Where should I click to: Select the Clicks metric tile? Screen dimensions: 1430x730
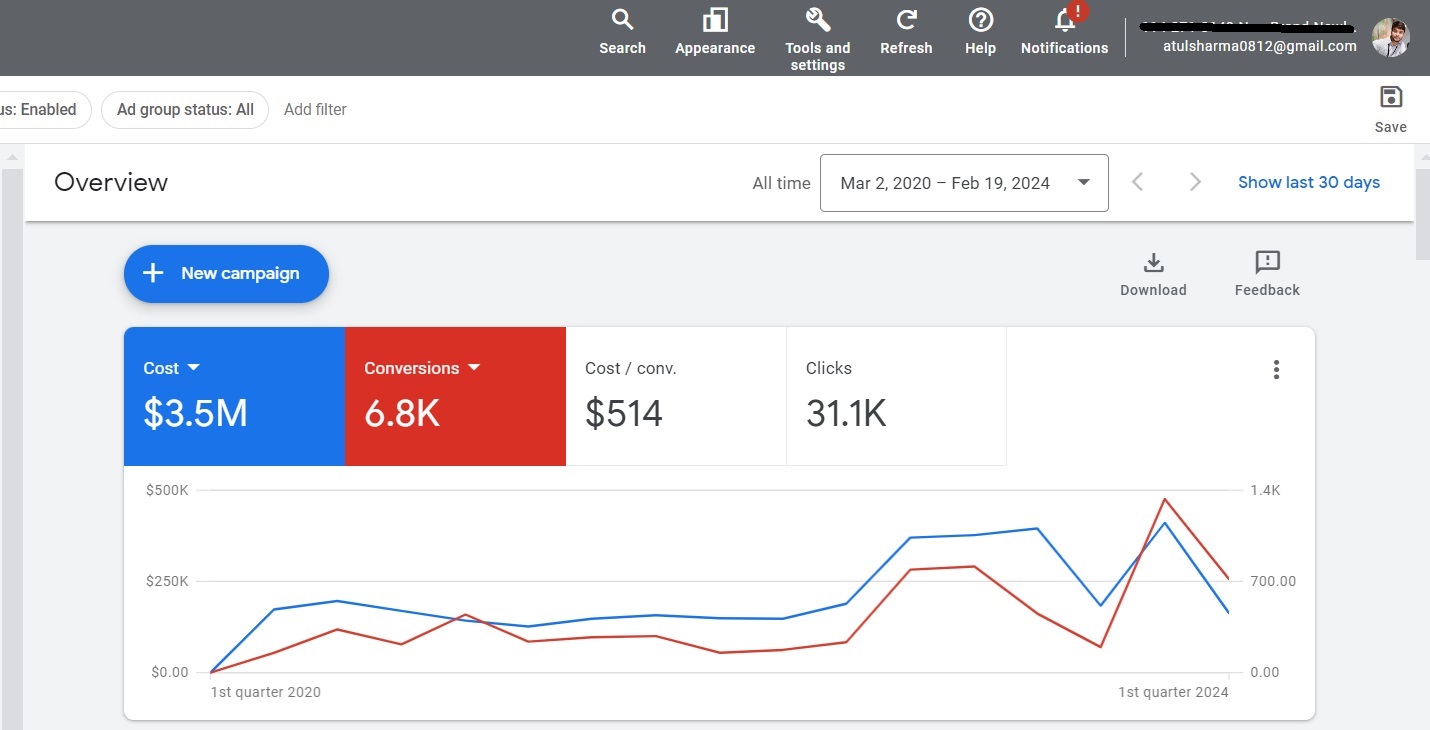click(x=896, y=396)
